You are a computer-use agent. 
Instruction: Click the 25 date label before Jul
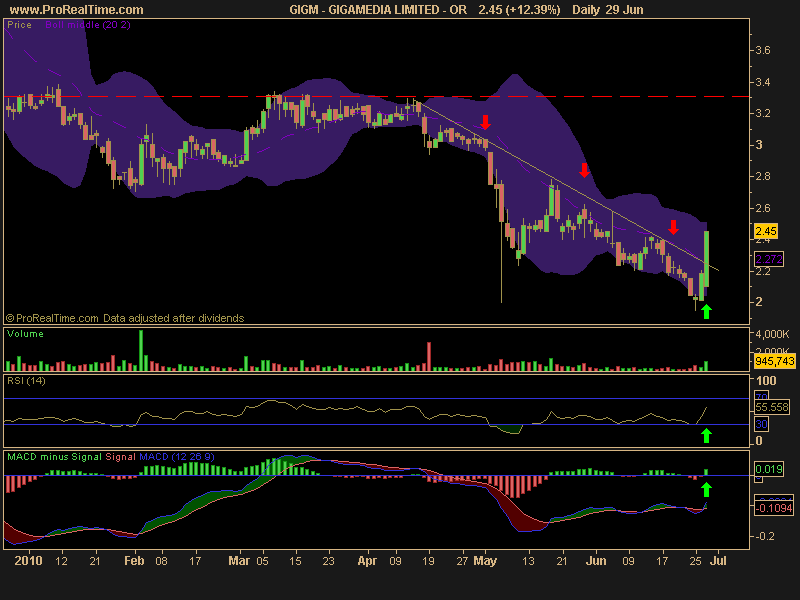pyautogui.click(x=695, y=561)
